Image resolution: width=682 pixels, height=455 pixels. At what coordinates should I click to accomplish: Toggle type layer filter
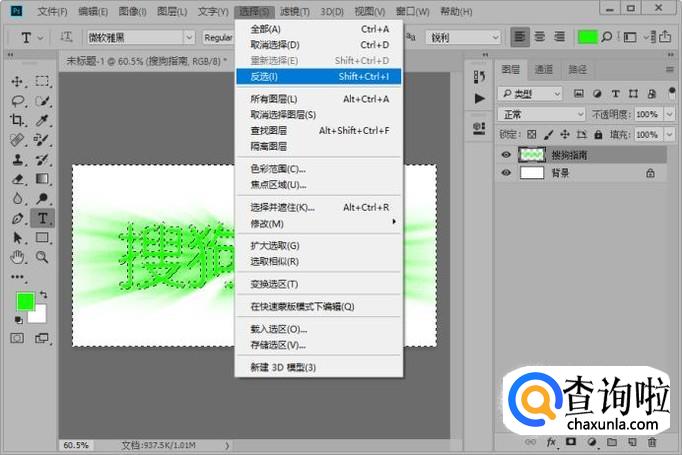[615, 93]
